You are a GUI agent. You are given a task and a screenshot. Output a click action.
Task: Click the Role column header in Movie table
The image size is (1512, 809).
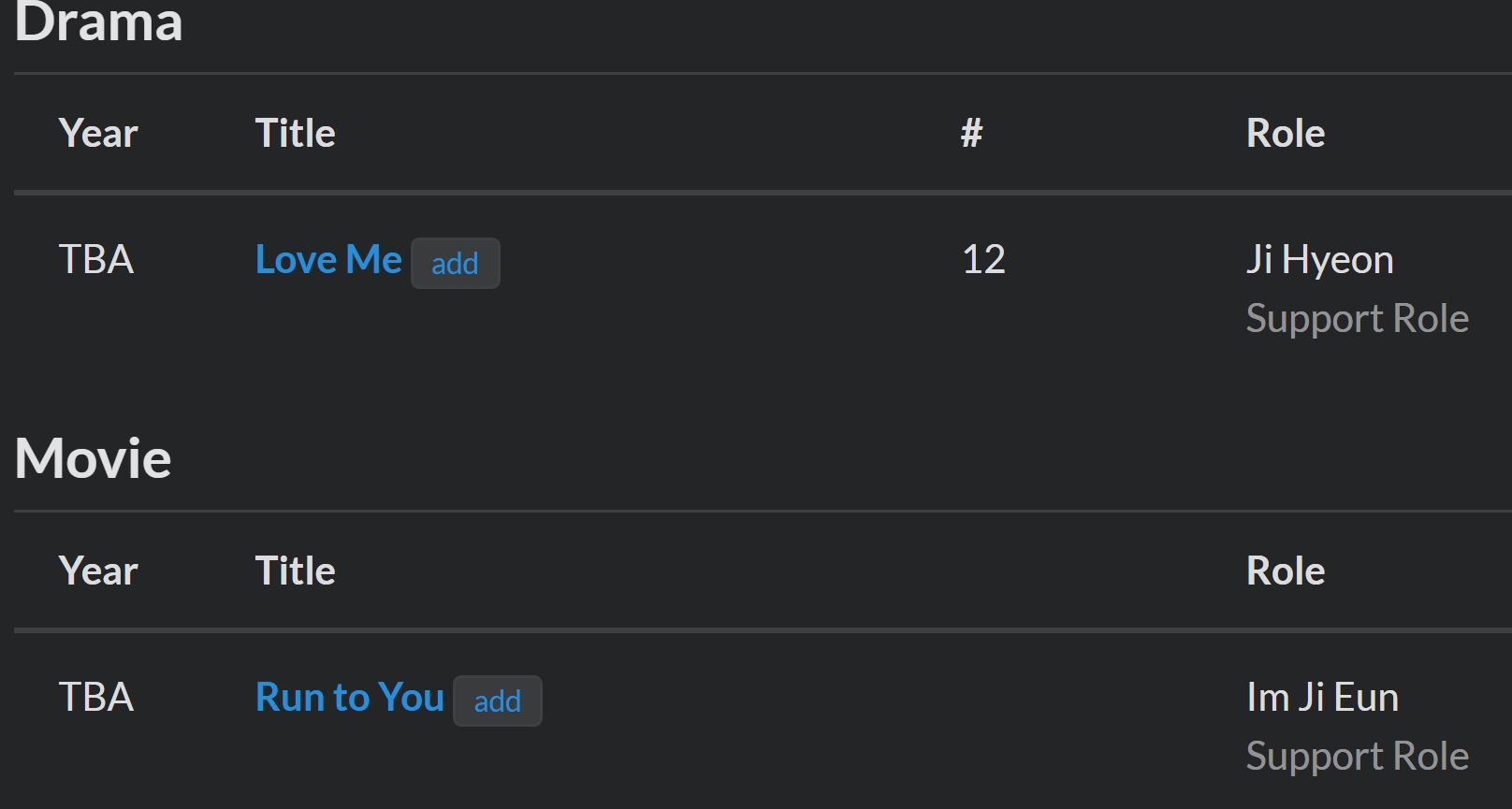(1286, 571)
